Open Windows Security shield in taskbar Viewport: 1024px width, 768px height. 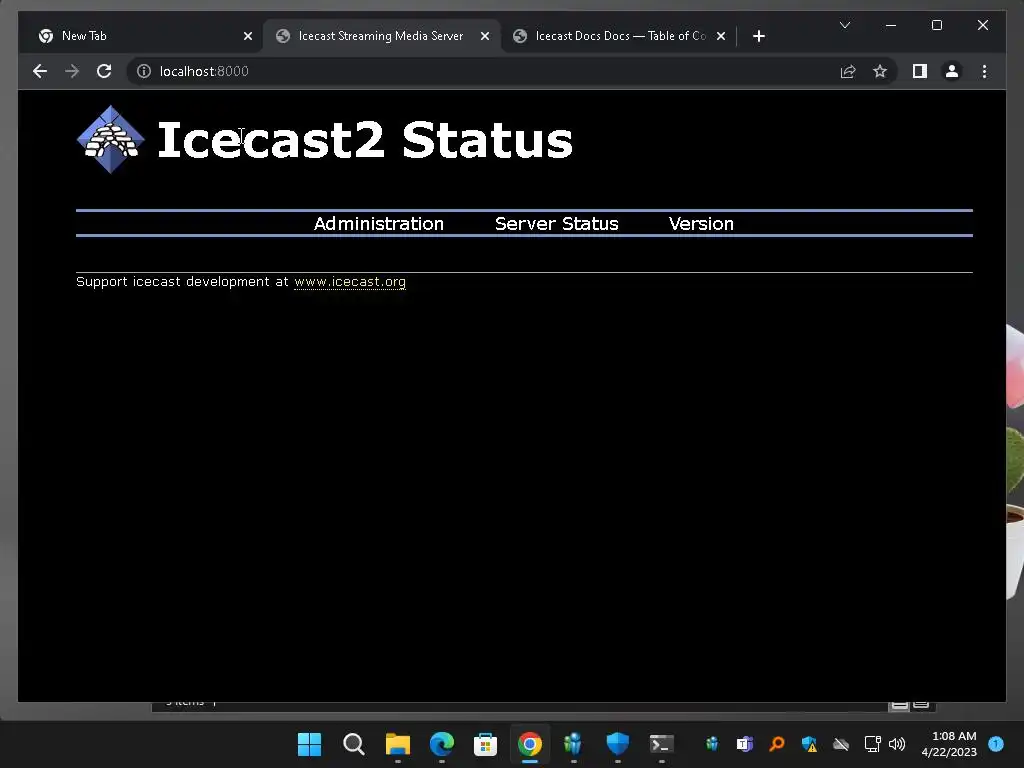pyautogui.click(x=617, y=743)
